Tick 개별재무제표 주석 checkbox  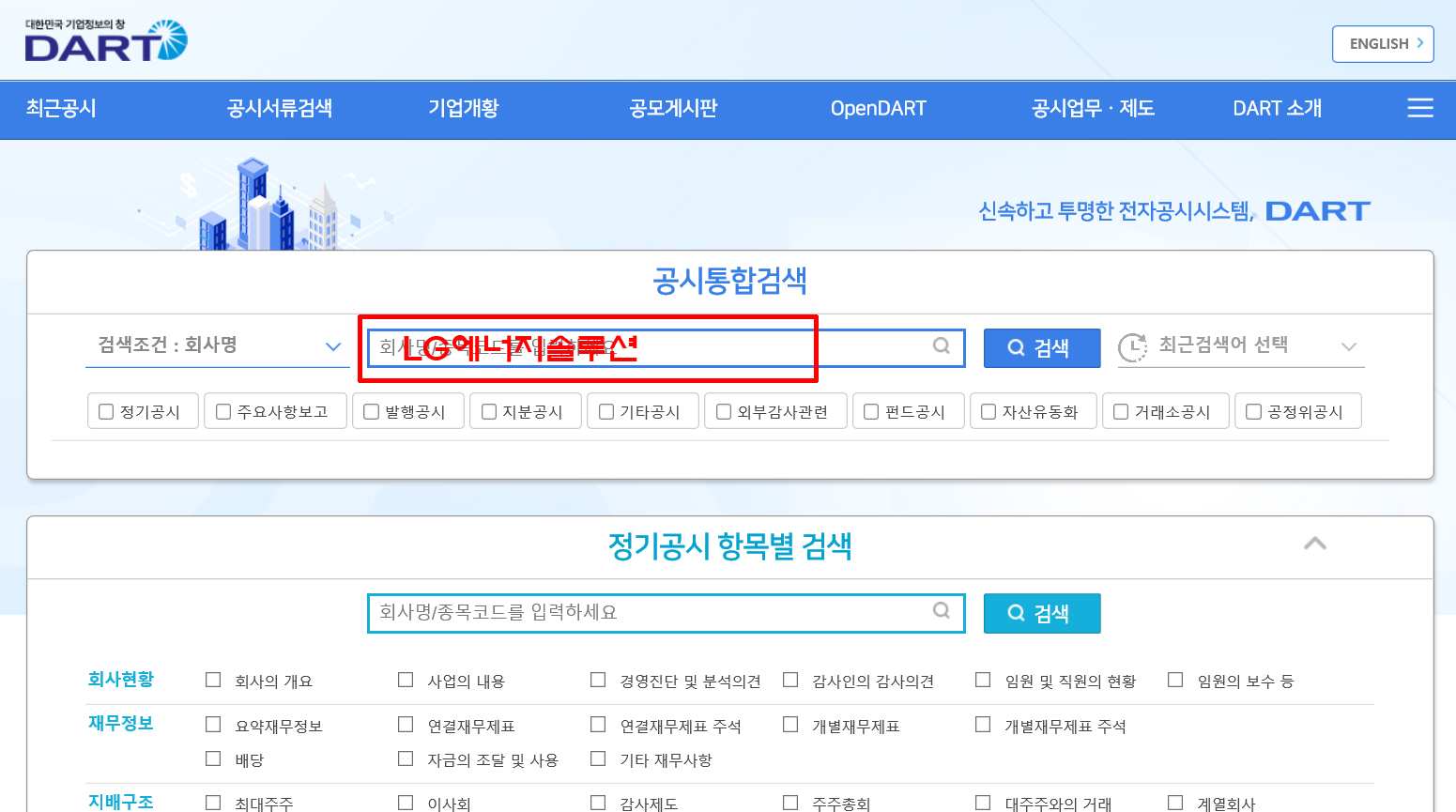(983, 725)
